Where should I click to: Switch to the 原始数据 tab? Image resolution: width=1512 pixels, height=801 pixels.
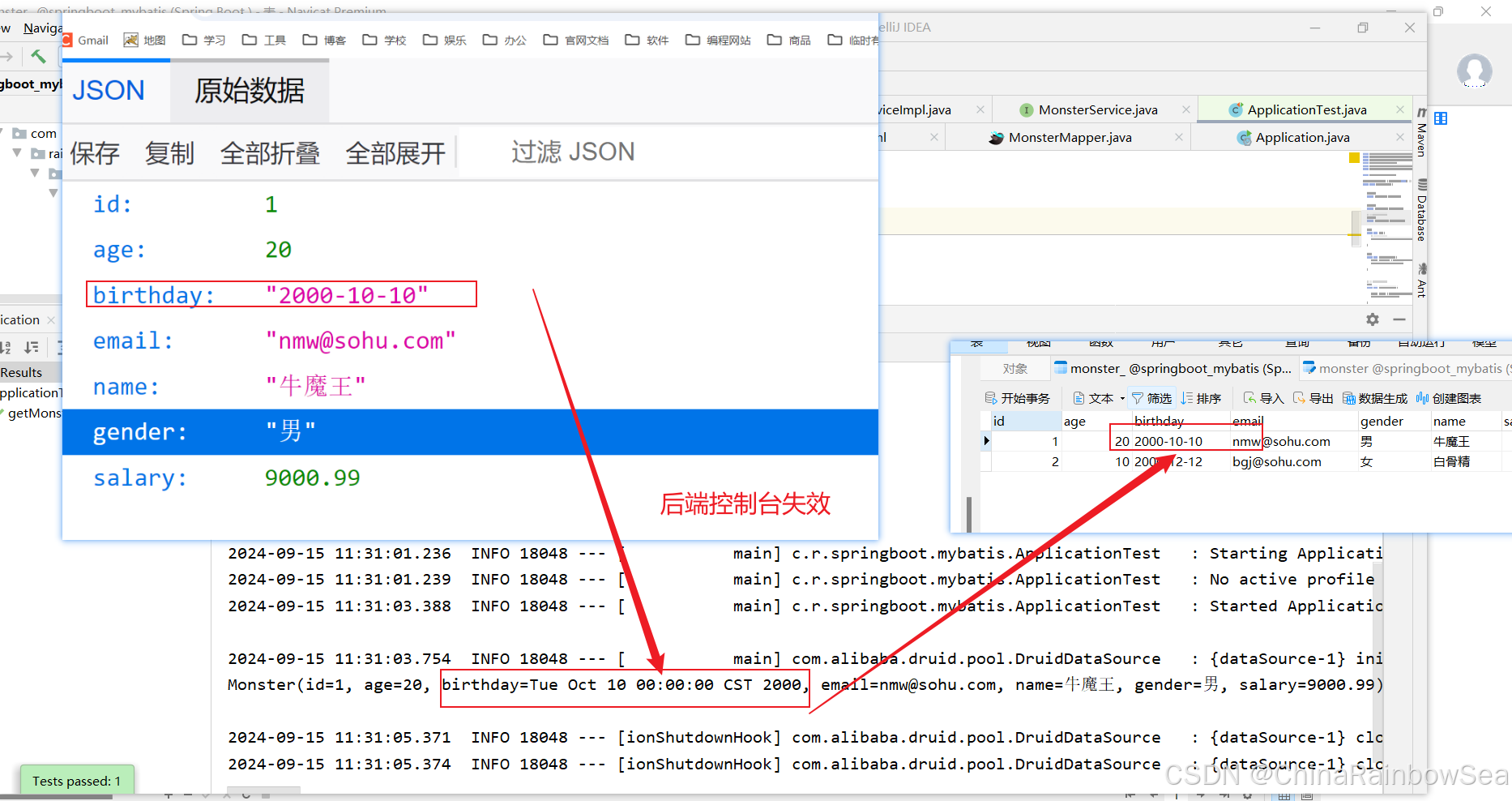pyautogui.click(x=248, y=91)
